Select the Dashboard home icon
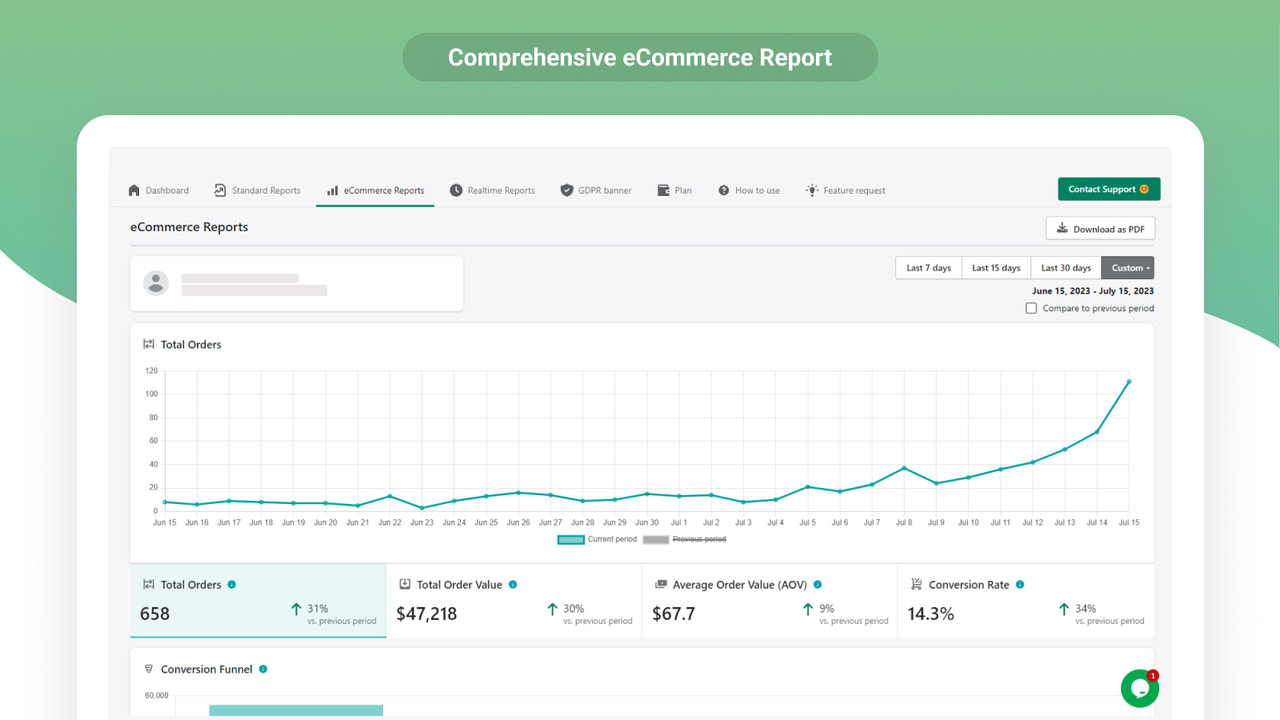The height and width of the screenshot is (720, 1280). (133, 189)
